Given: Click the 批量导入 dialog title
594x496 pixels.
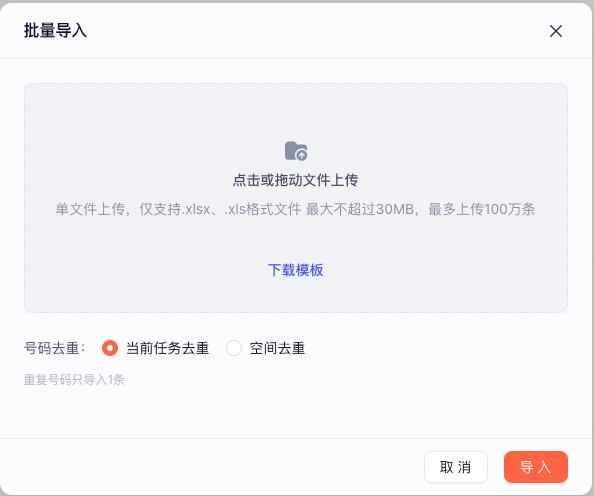Looking at the screenshot, I should 55,31.
